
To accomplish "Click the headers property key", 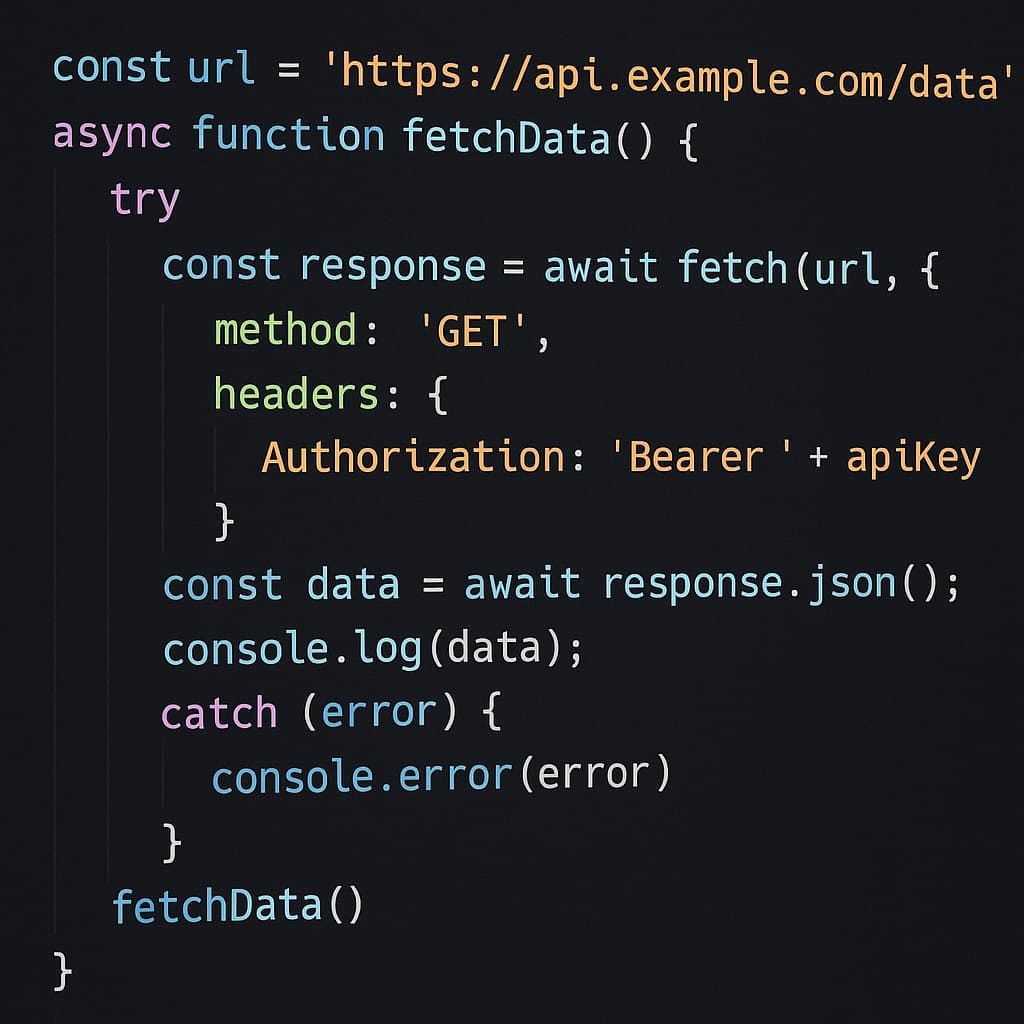I will pyautogui.click(x=296, y=393).
